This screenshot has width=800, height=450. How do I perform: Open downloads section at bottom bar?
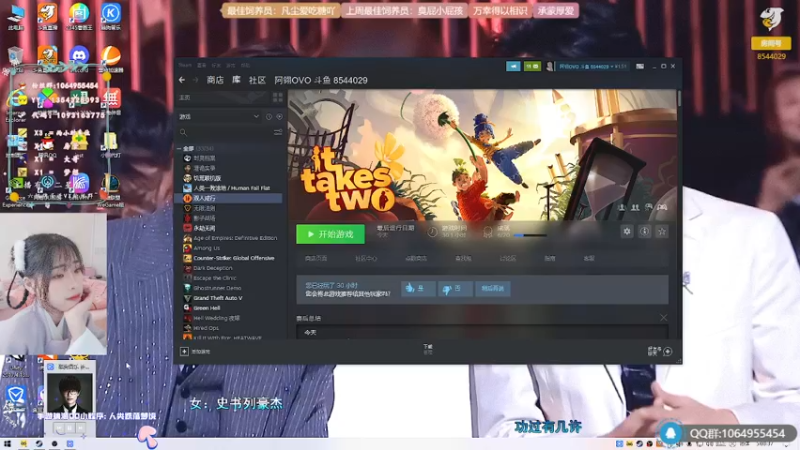click(x=428, y=349)
